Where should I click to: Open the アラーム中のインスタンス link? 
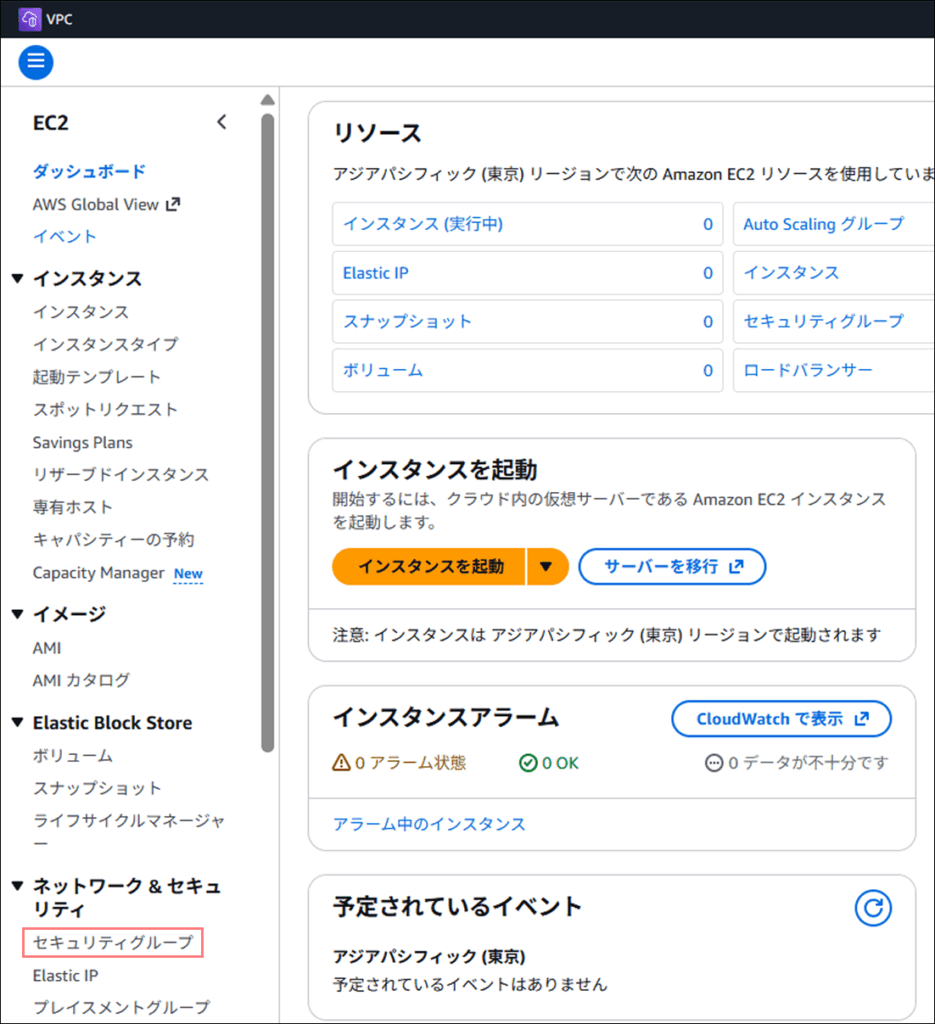429,824
